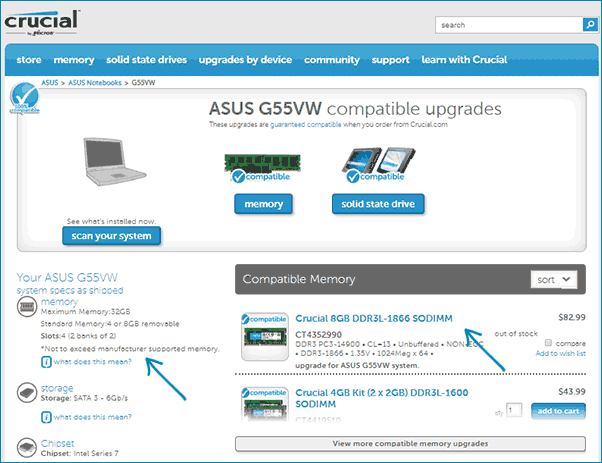Click 'Slots:4 (2 banks of 2)' text
This screenshot has height=463, width=602.
tap(78, 336)
